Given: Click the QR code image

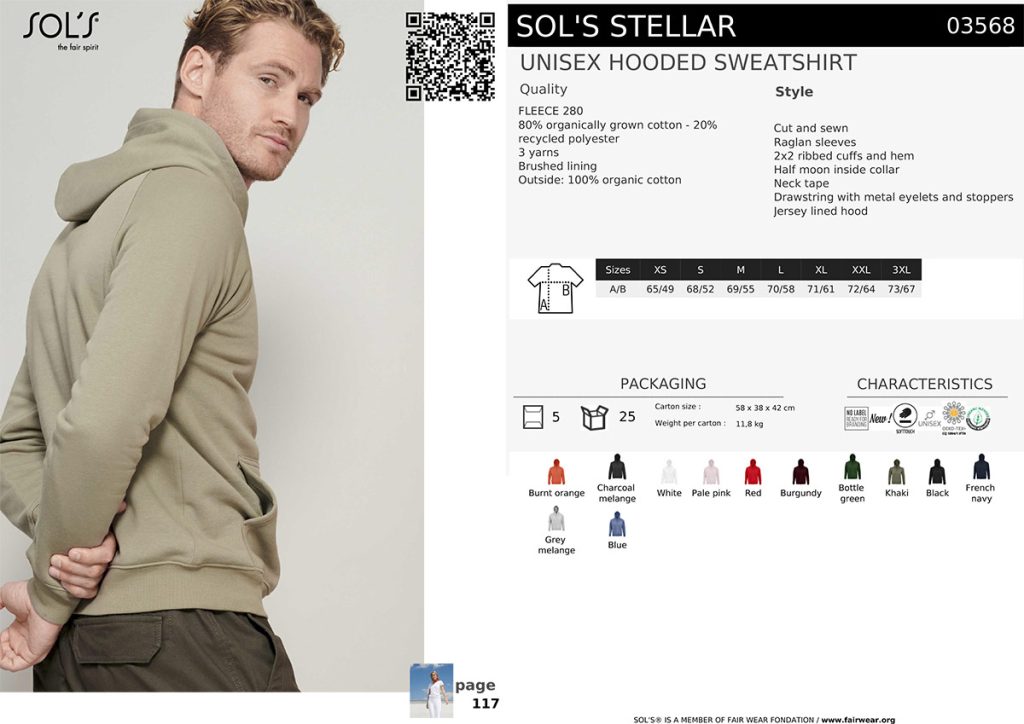Looking at the screenshot, I should point(450,57).
